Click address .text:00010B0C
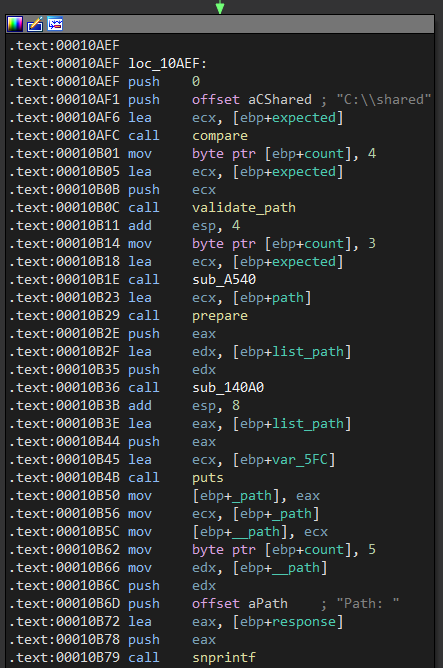This screenshot has height=668, width=443. click(x=64, y=208)
